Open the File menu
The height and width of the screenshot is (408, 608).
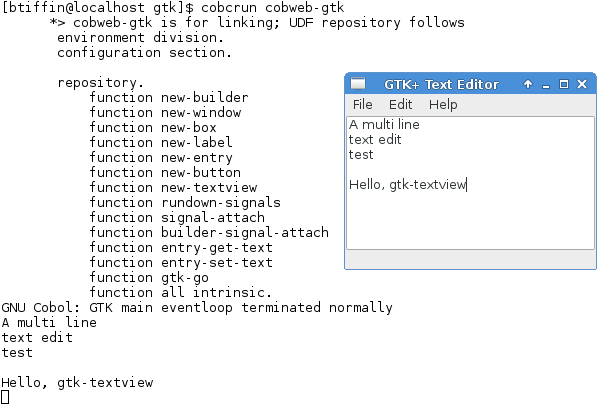[363, 104]
